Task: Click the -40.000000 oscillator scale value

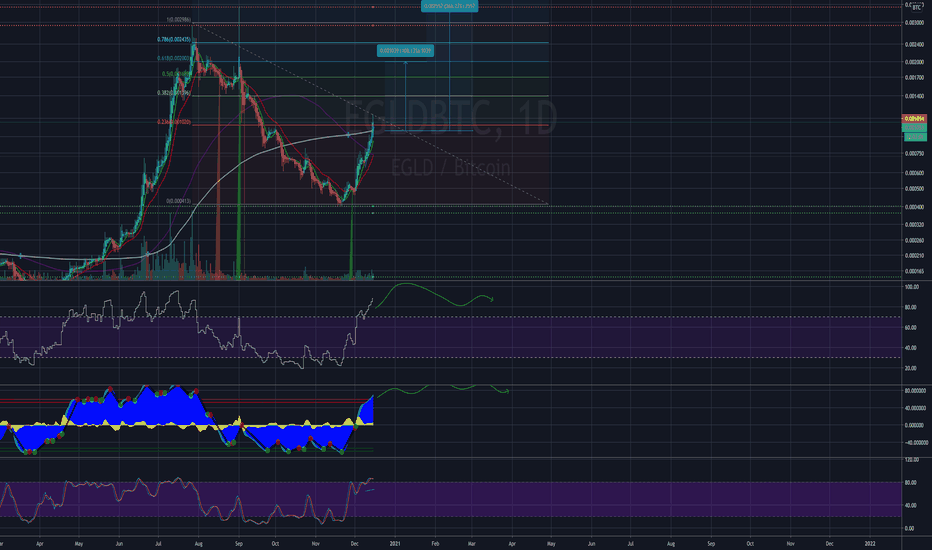Action: coord(916,443)
